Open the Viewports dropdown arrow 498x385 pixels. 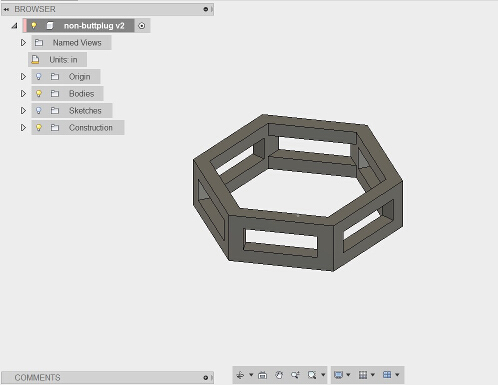(397, 375)
